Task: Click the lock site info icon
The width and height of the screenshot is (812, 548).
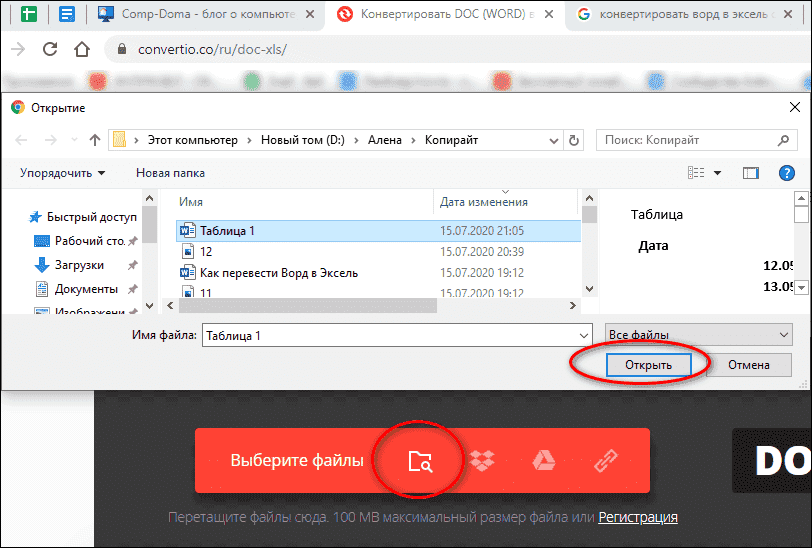Action: (122, 49)
